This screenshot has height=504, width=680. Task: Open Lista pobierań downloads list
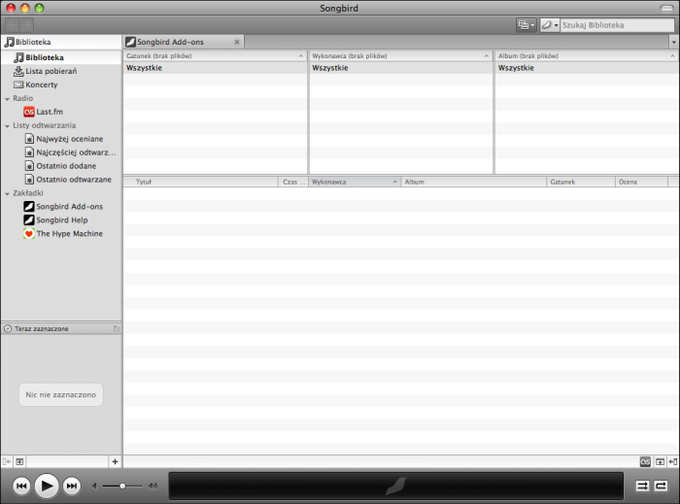pyautogui.click(x=61, y=71)
